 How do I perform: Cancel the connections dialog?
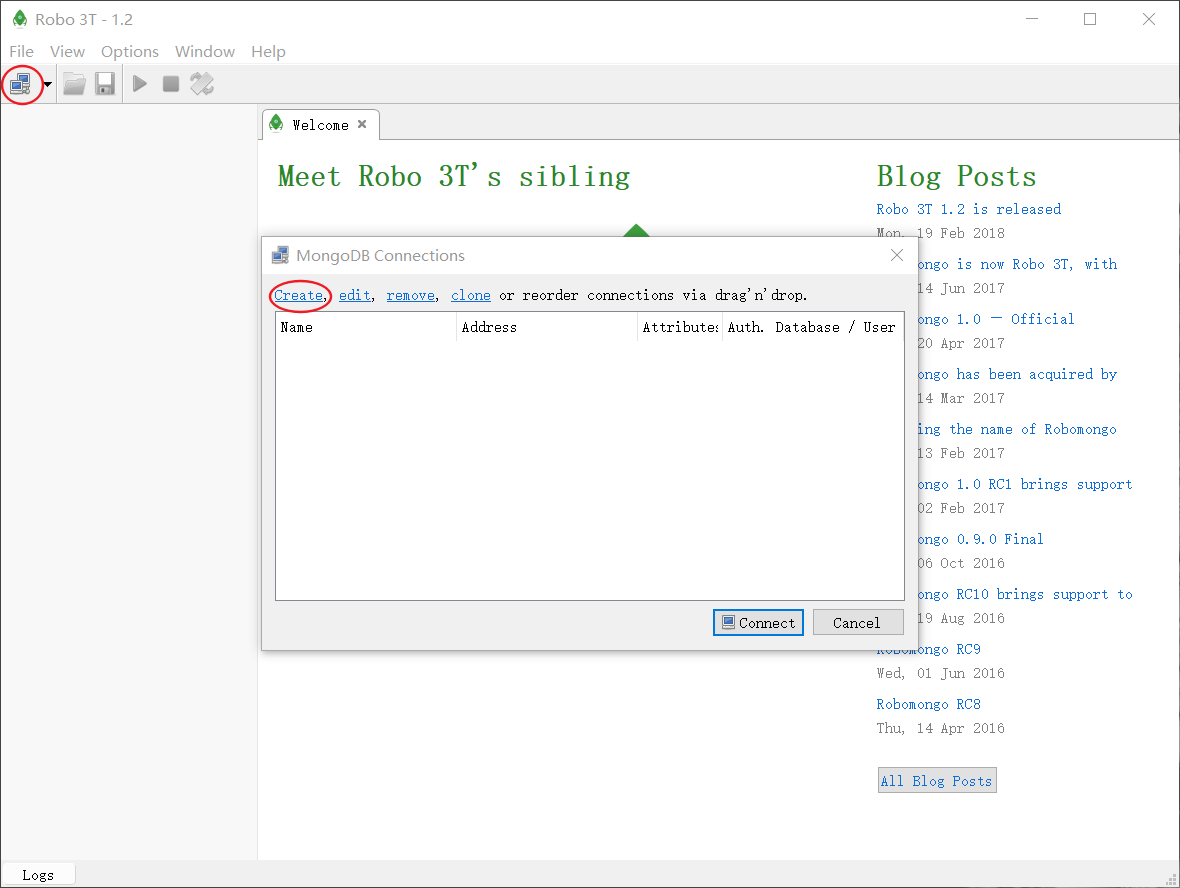pos(858,622)
